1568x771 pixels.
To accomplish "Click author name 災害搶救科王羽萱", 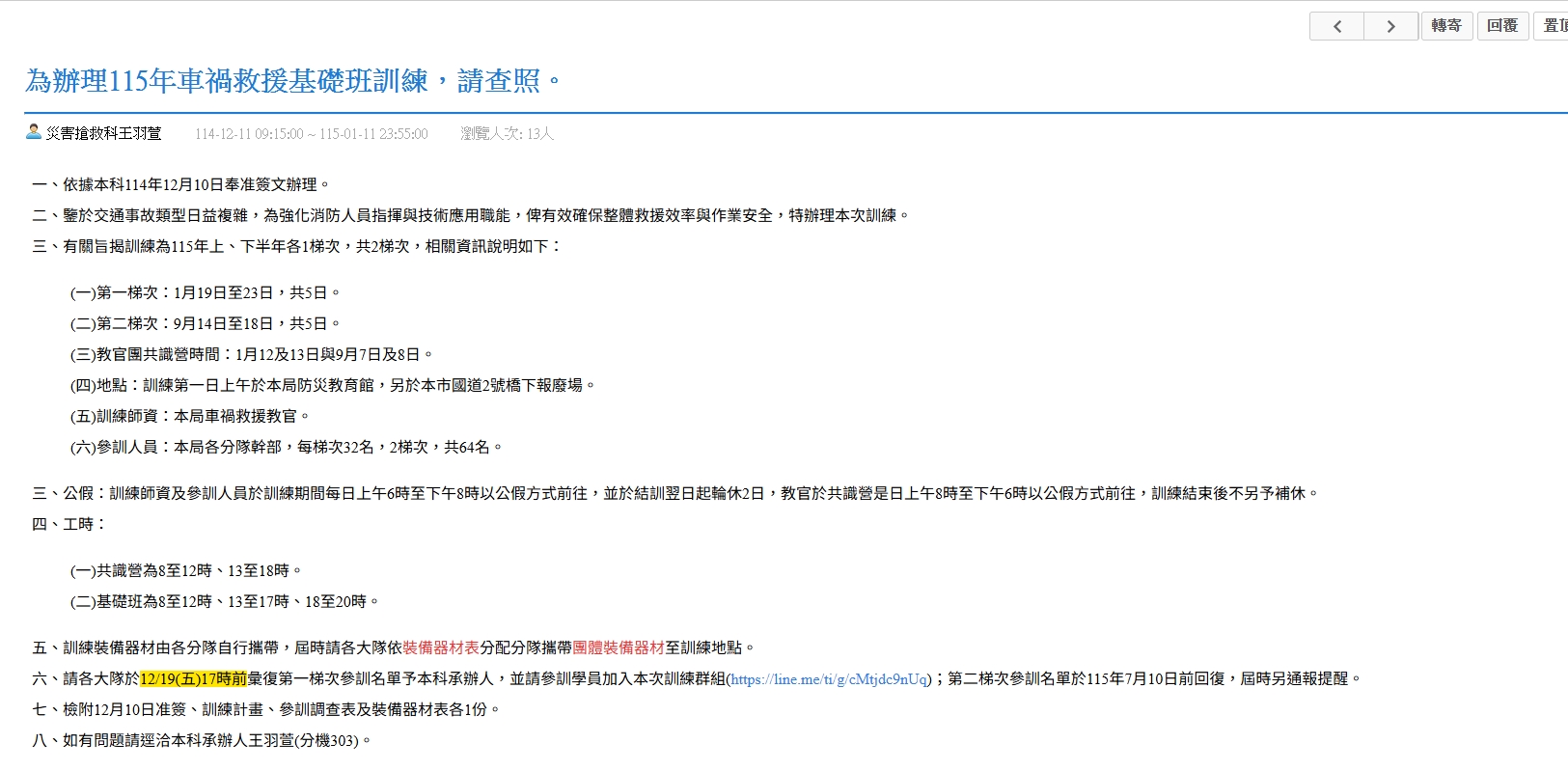I will tap(103, 133).
